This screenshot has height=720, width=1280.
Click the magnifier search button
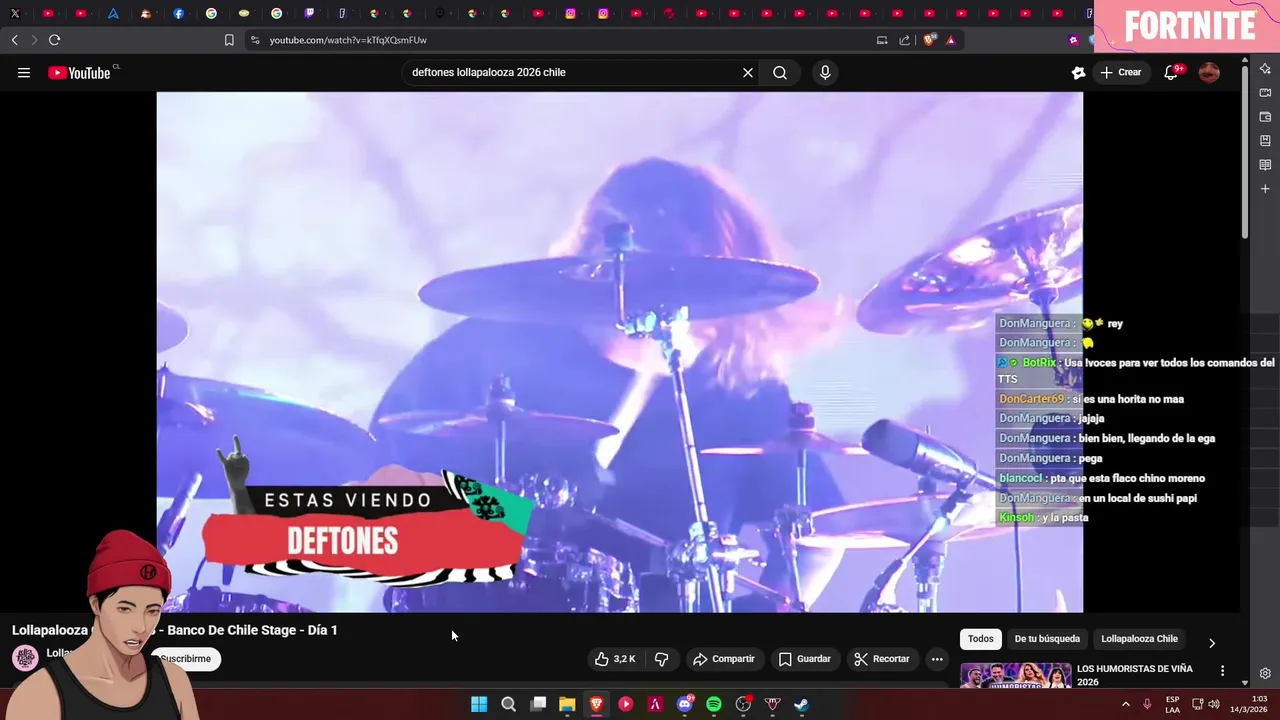point(780,72)
